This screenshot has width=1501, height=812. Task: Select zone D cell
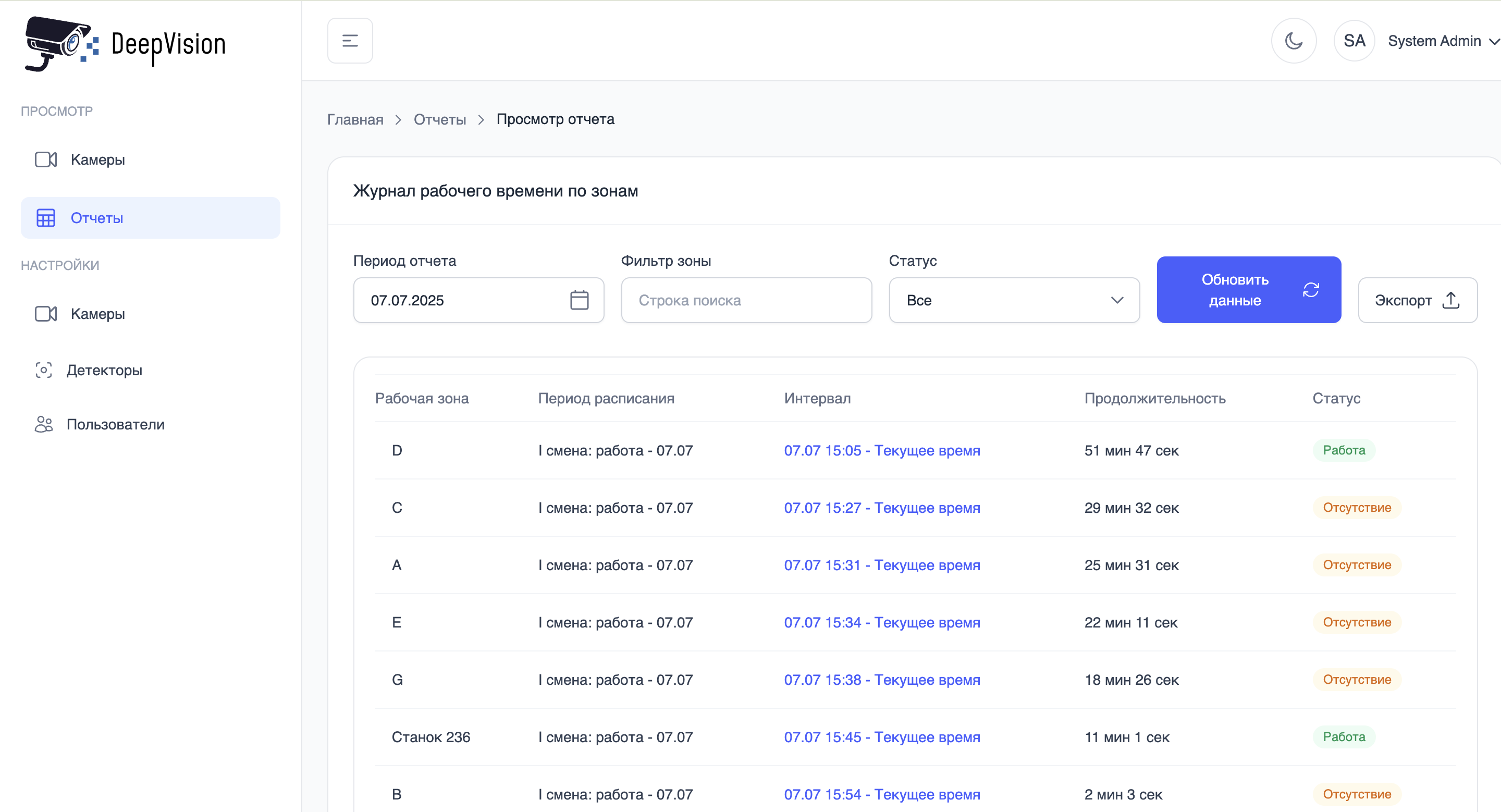[x=397, y=450]
